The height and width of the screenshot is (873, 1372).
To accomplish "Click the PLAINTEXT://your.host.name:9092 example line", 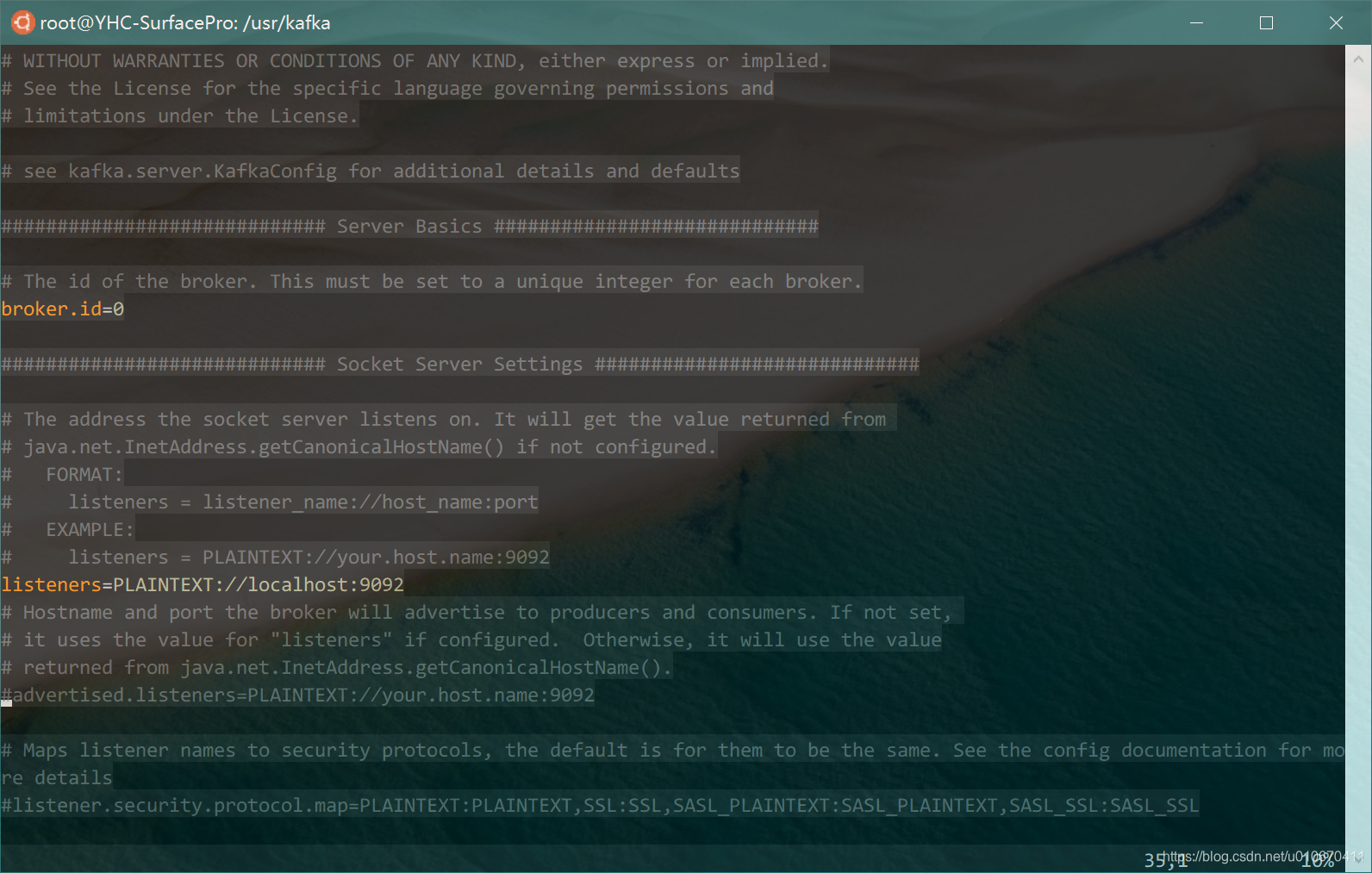I will click(276, 557).
